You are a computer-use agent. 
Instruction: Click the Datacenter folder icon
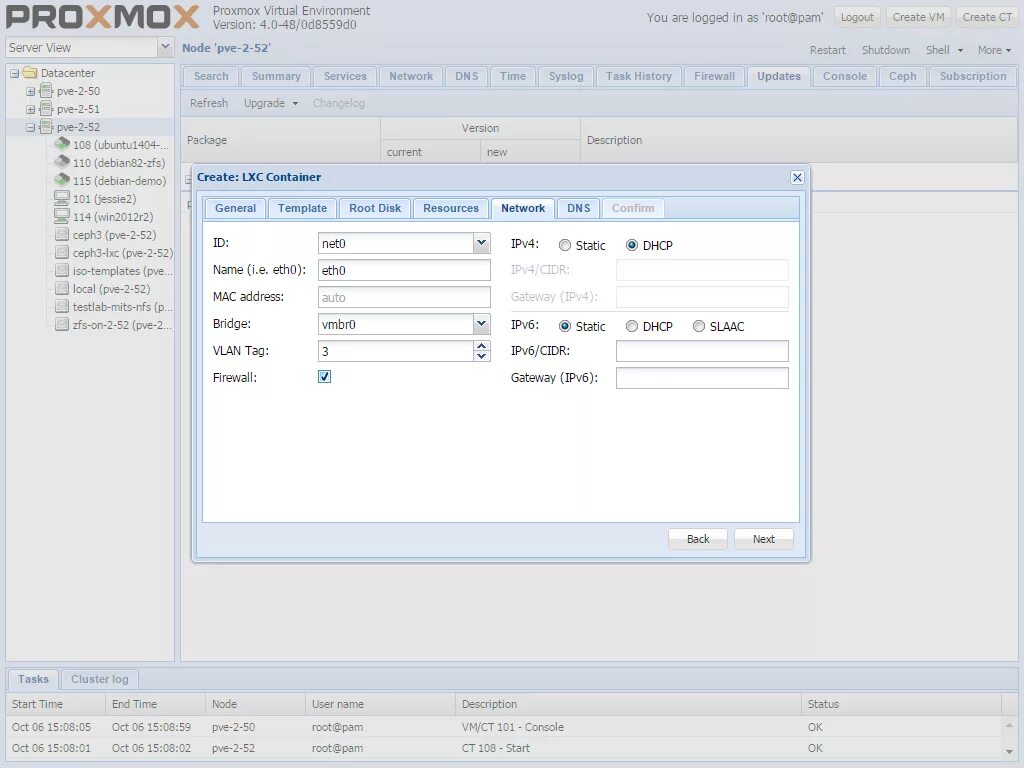(30, 72)
